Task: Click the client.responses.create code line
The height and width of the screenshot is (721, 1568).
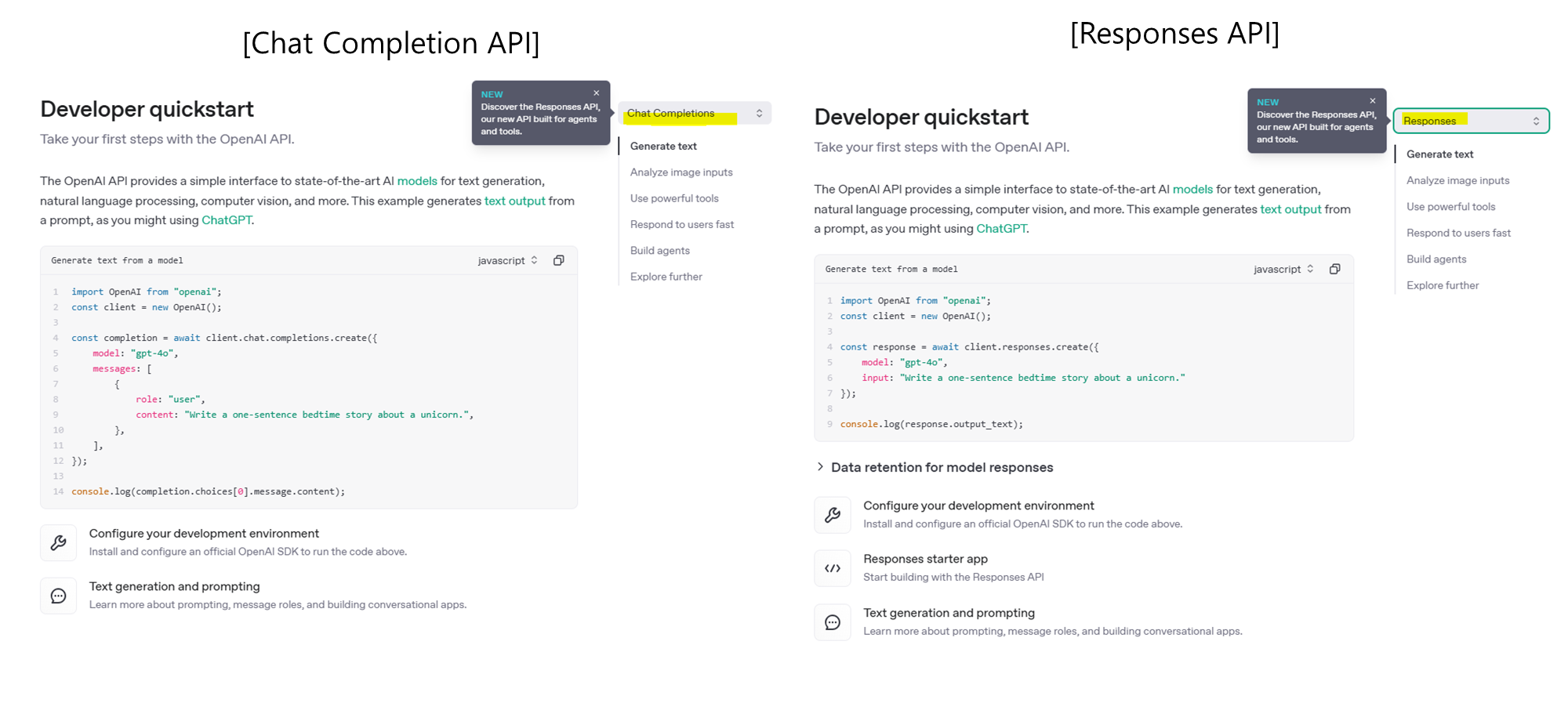Action: coord(969,347)
